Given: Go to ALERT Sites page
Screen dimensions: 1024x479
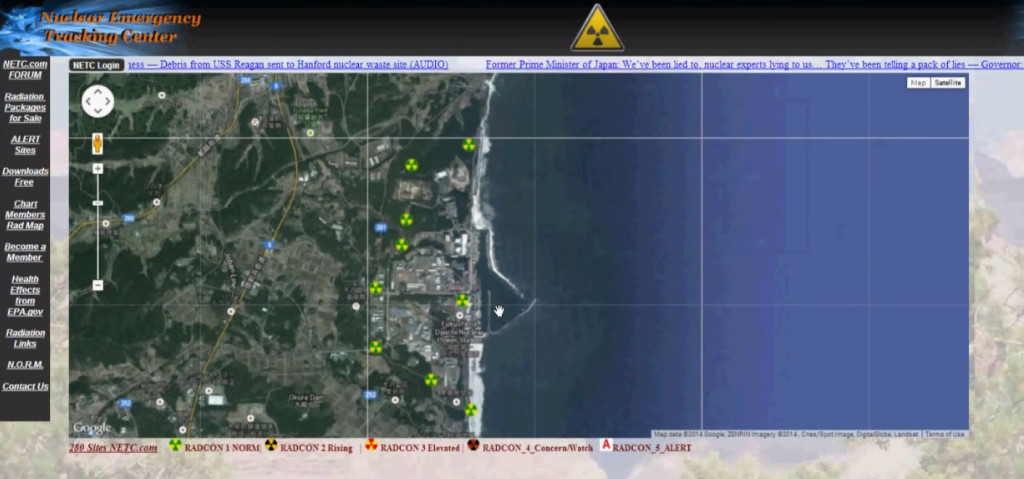Looking at the screenshot, I should (x=25, y=144).
